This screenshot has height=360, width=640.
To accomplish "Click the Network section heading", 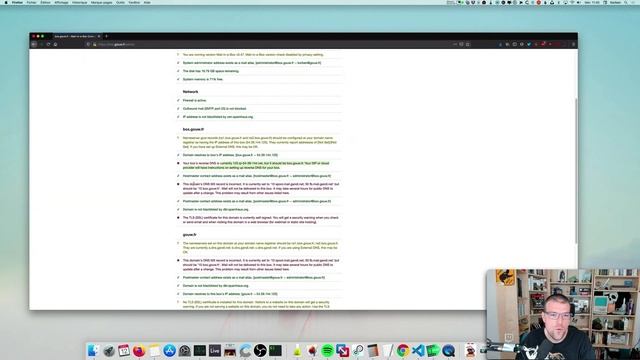I will [190, 92].
